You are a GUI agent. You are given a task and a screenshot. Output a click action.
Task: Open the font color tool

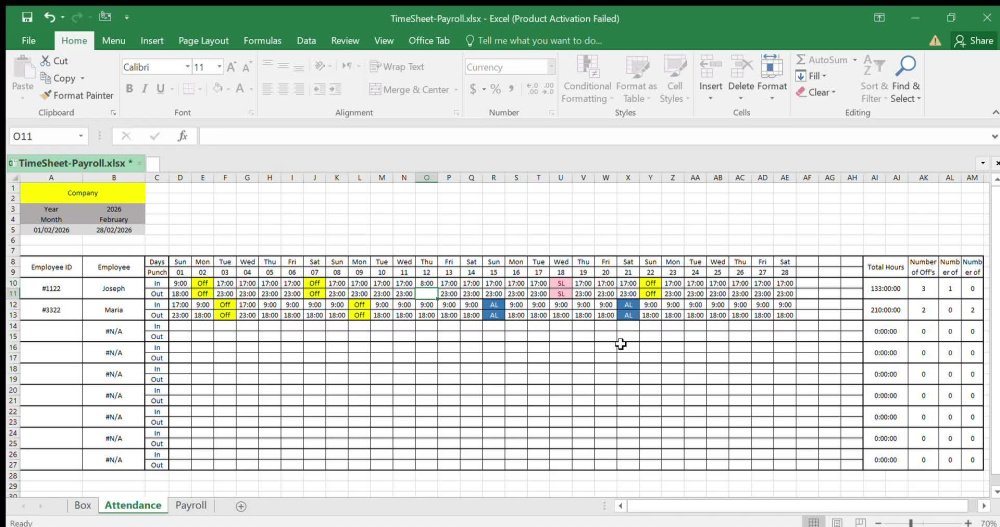(240, 89)
